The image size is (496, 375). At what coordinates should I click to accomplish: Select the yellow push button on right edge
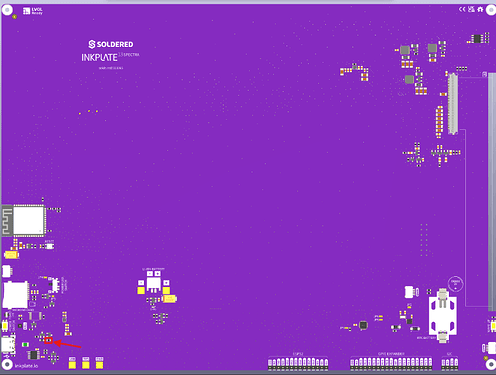point(493,326)
